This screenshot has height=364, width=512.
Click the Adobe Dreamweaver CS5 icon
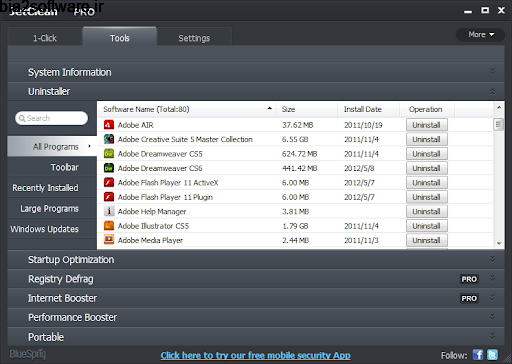pyautogui.click(x=109, y=154)
